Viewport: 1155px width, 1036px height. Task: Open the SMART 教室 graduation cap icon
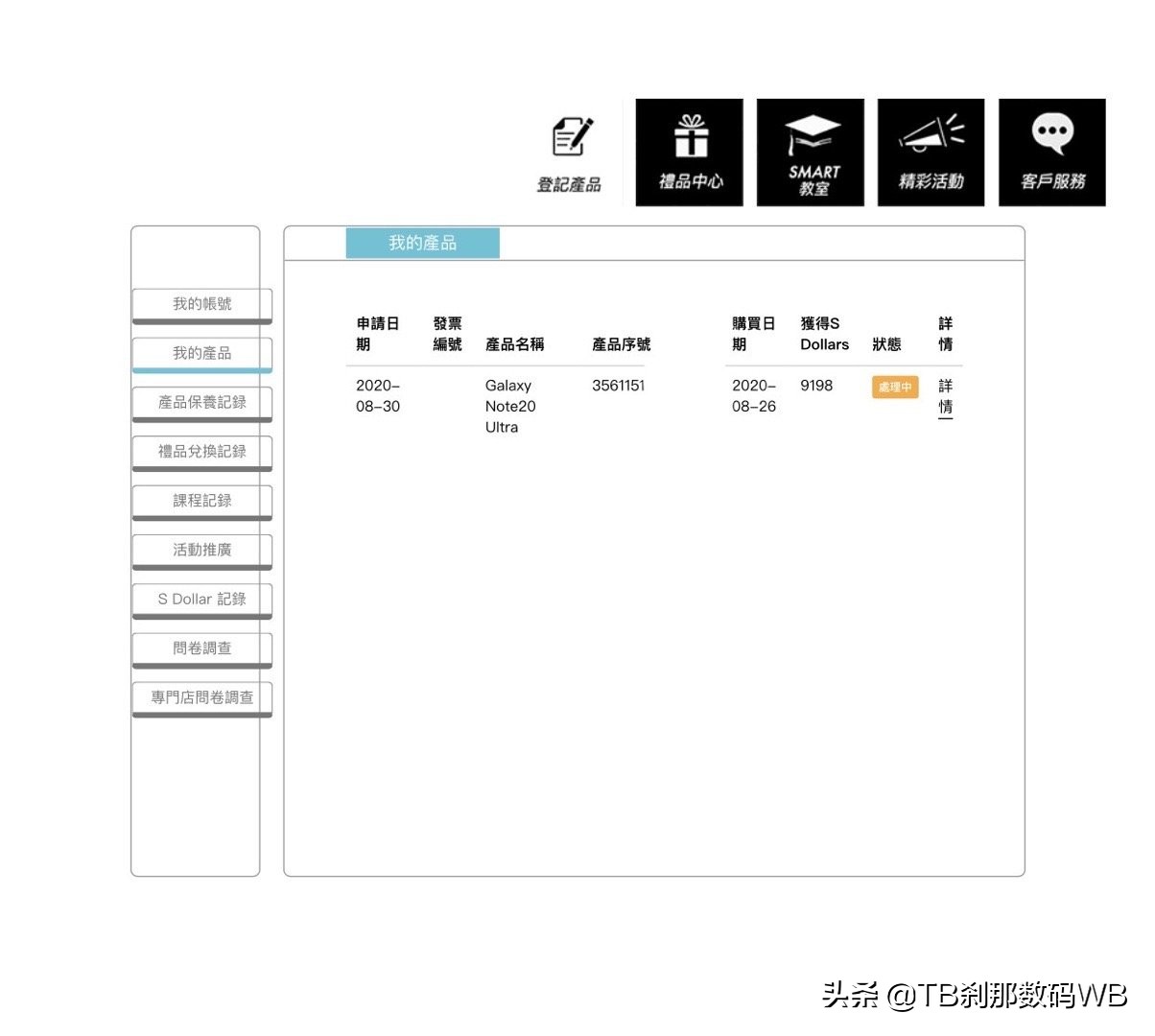point(811,152)
